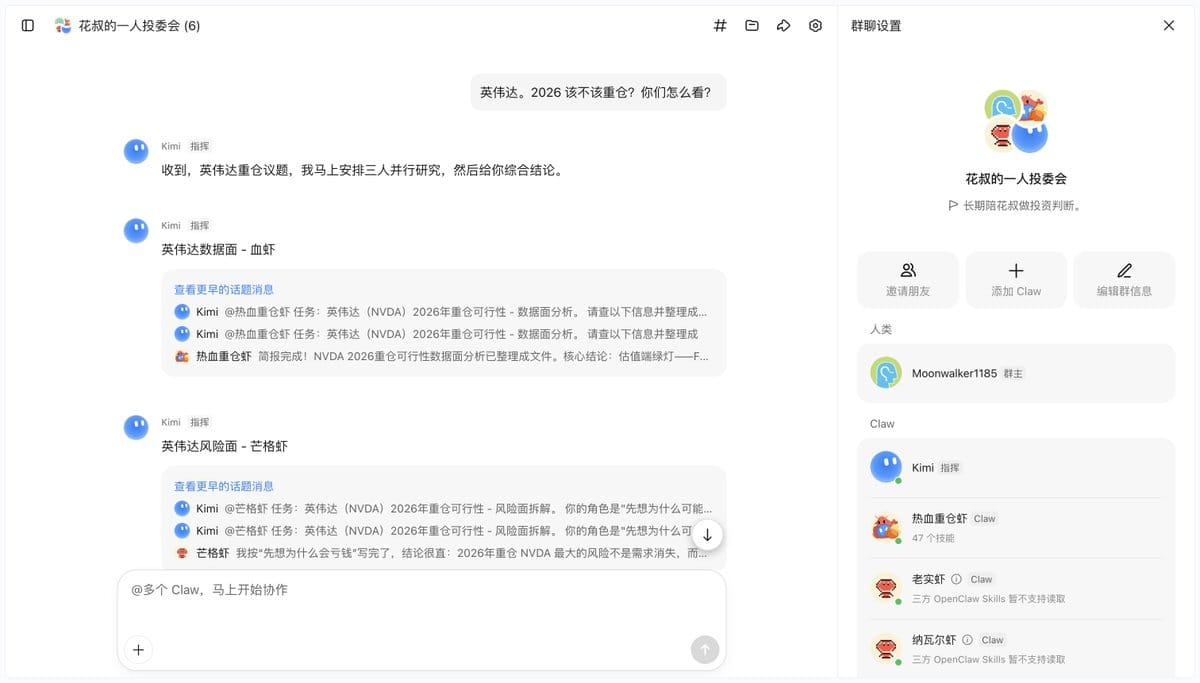Click the share arrow icon in header
Image resolution: width=1200 pixels, height=683 pixels.
click(784, 25)
